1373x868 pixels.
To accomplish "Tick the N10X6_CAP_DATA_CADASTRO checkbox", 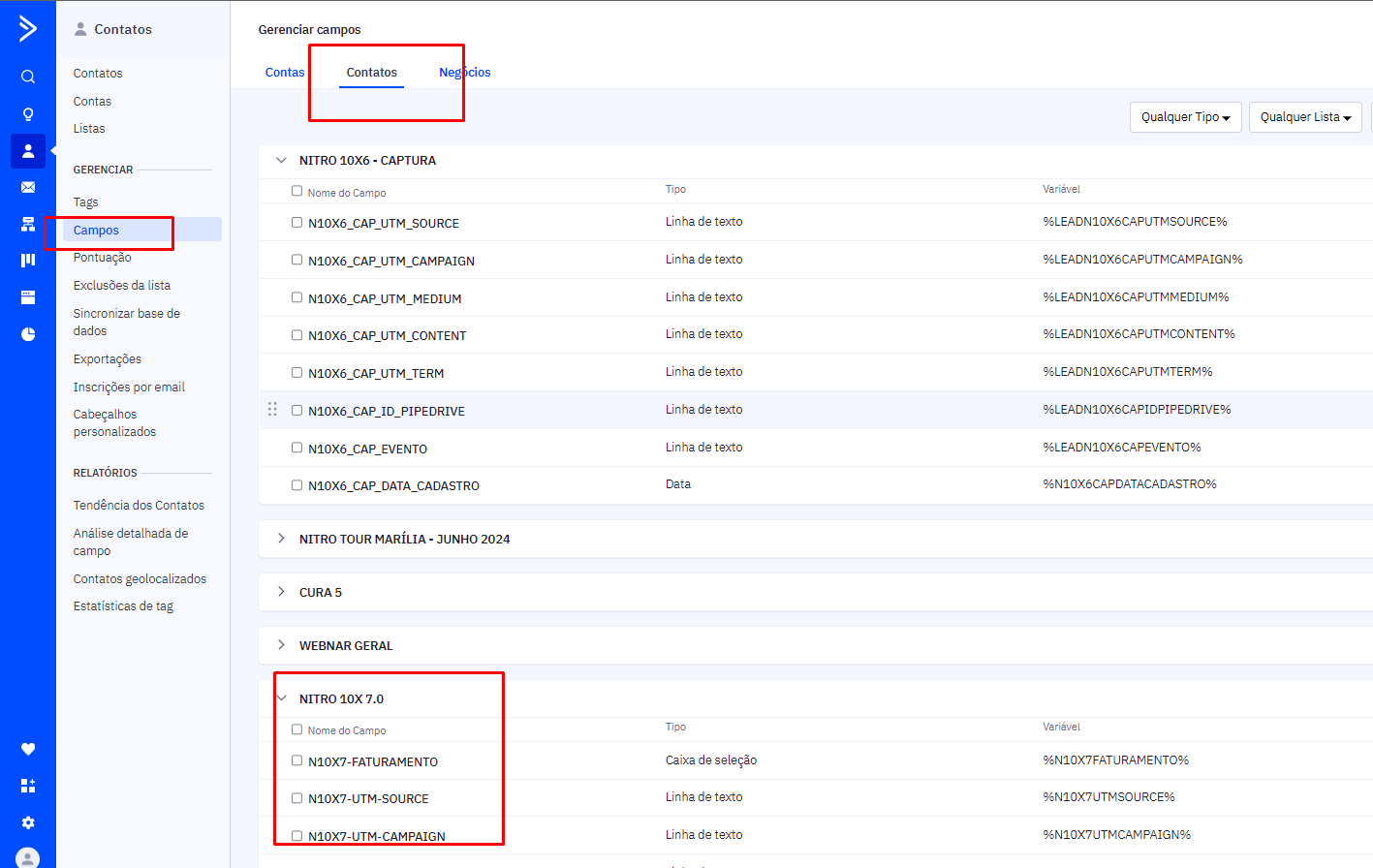I will click(296, 484).
